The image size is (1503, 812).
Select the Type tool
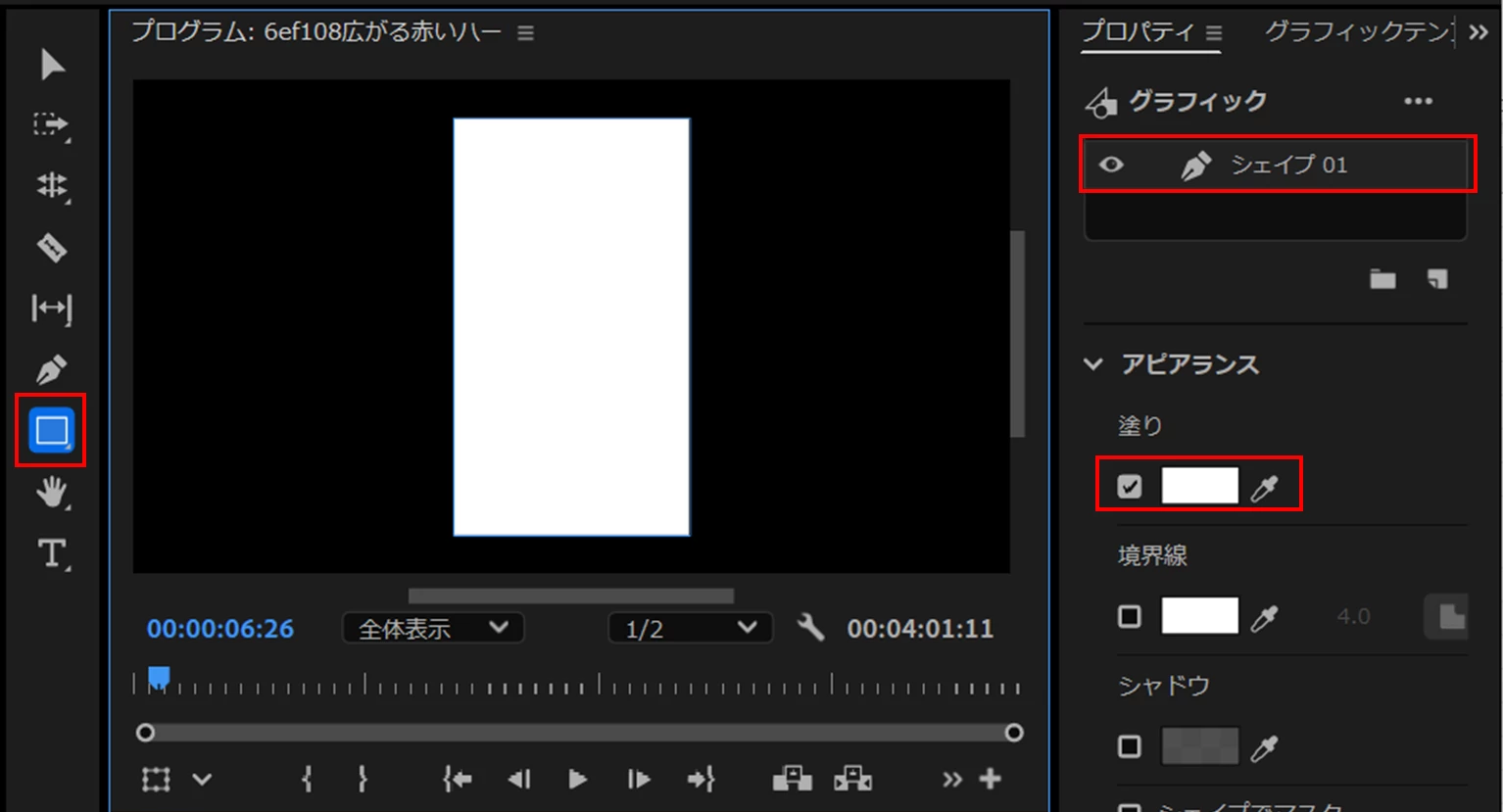tap(52, 553)
